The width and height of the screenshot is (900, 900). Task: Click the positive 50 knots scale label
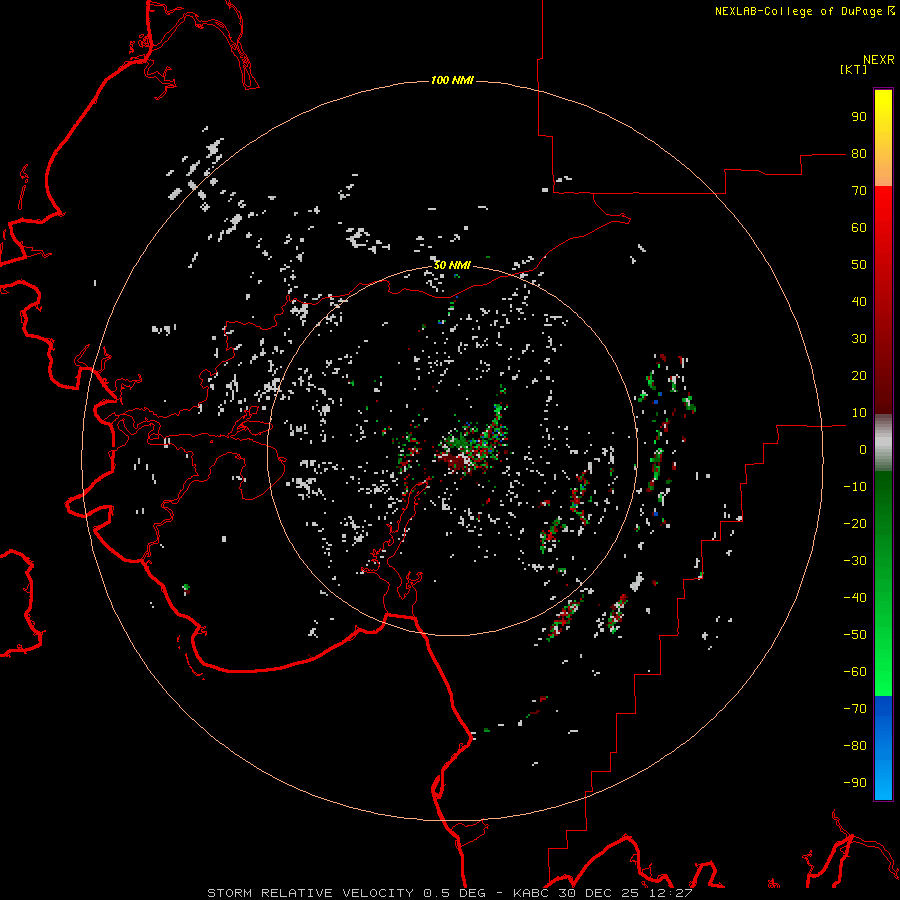click(x=859, y=265)
